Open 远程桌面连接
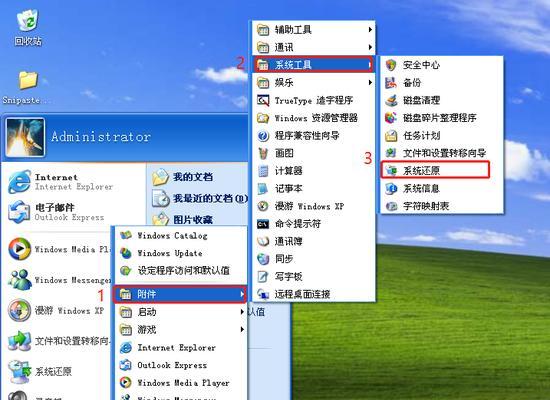Screen dimensions: 550x400 point(314,294)
